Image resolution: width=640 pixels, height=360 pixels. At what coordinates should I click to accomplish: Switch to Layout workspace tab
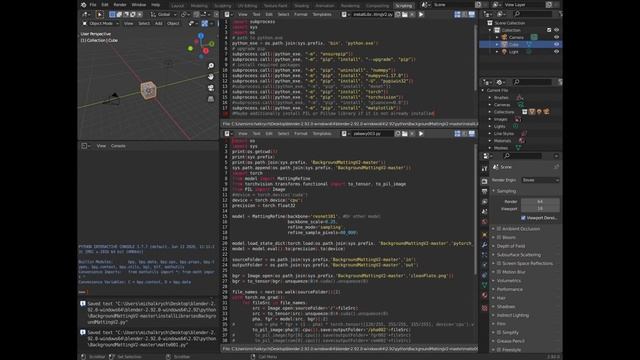178,6
